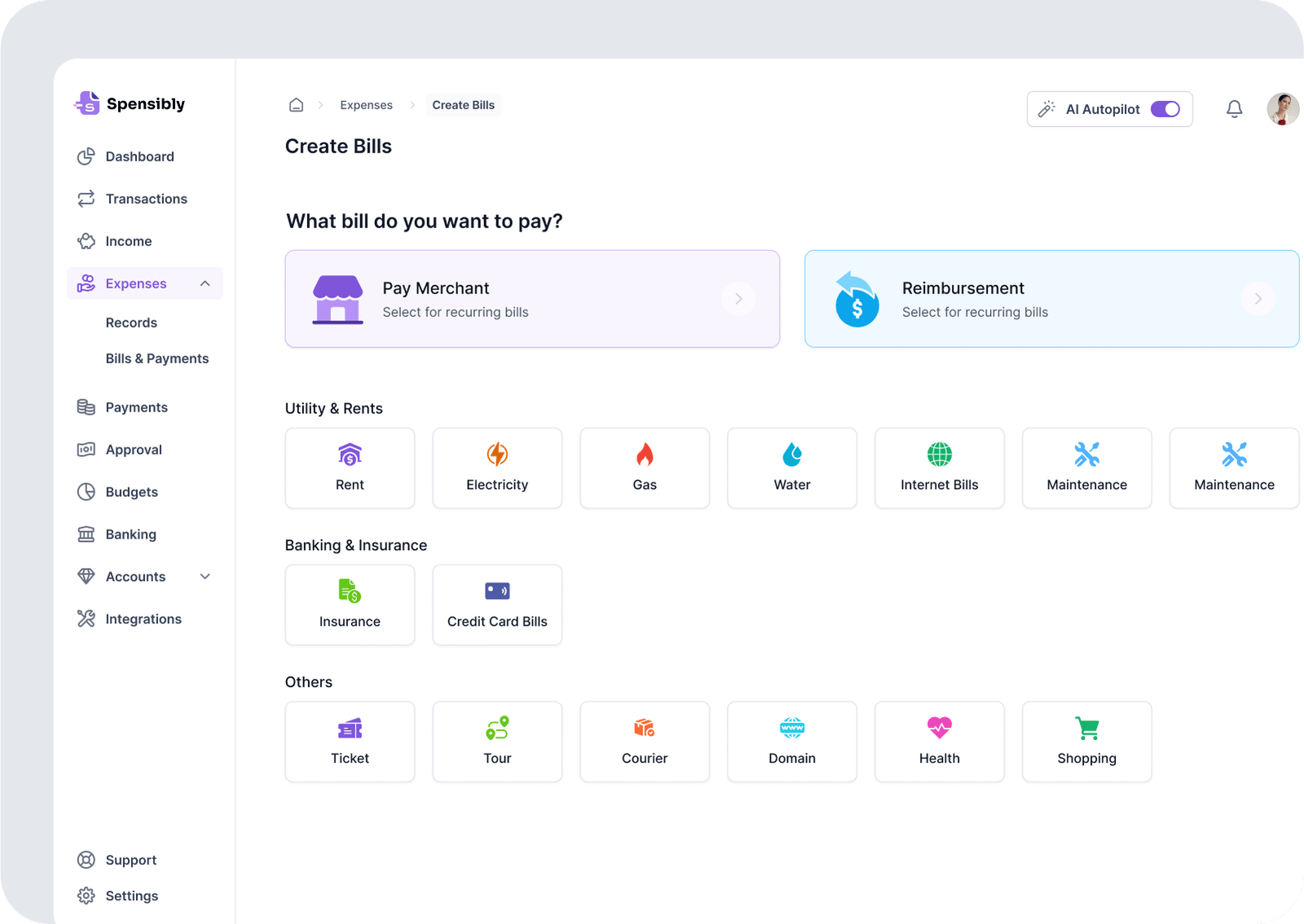Image resolution: width=1304 pixels, height=924 pixels.
Task: Open the Internet Bills category
Action: (939, 469)
